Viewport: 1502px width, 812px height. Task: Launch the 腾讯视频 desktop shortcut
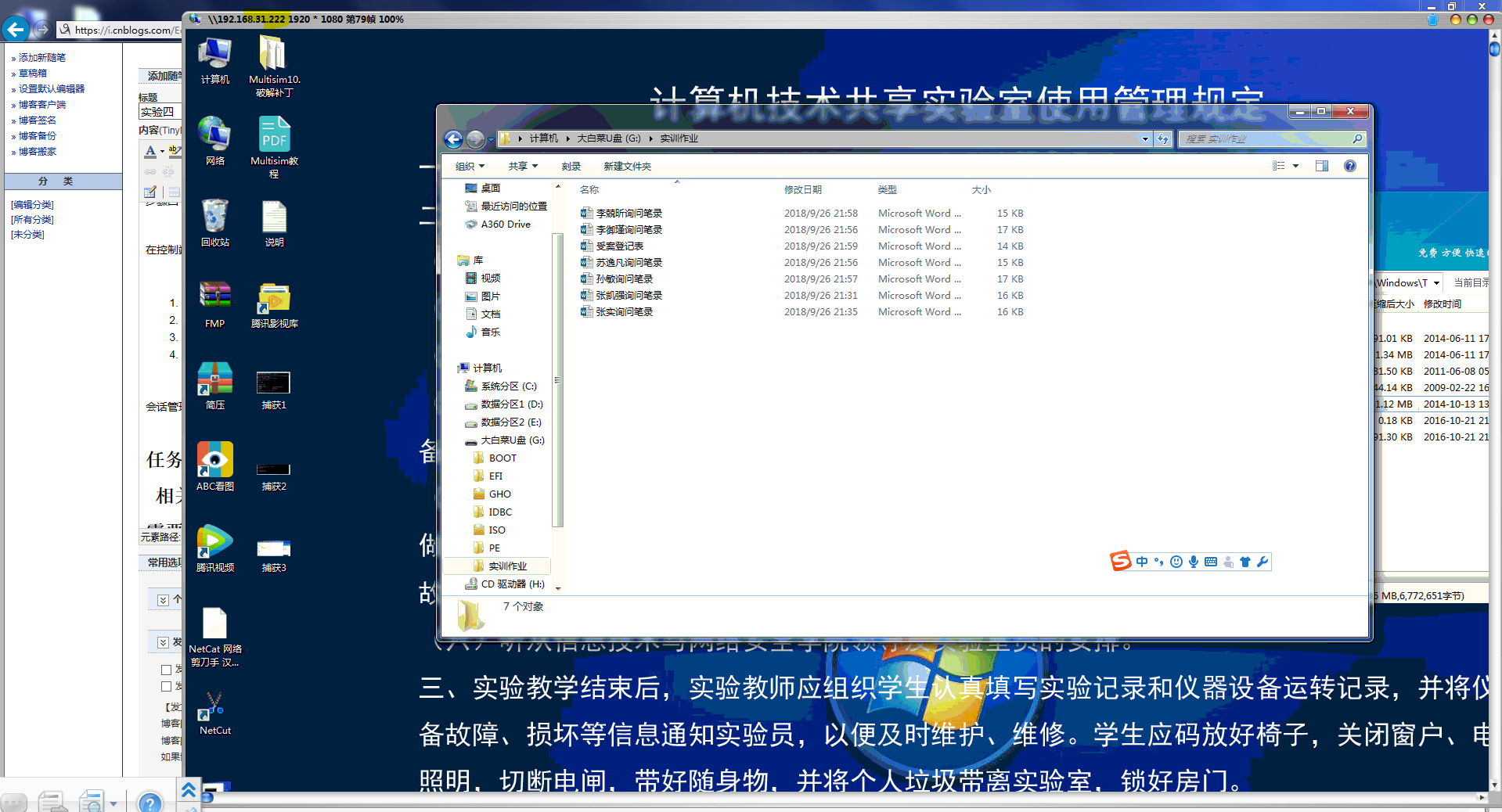pyautogui.click(x=214, y=548)
